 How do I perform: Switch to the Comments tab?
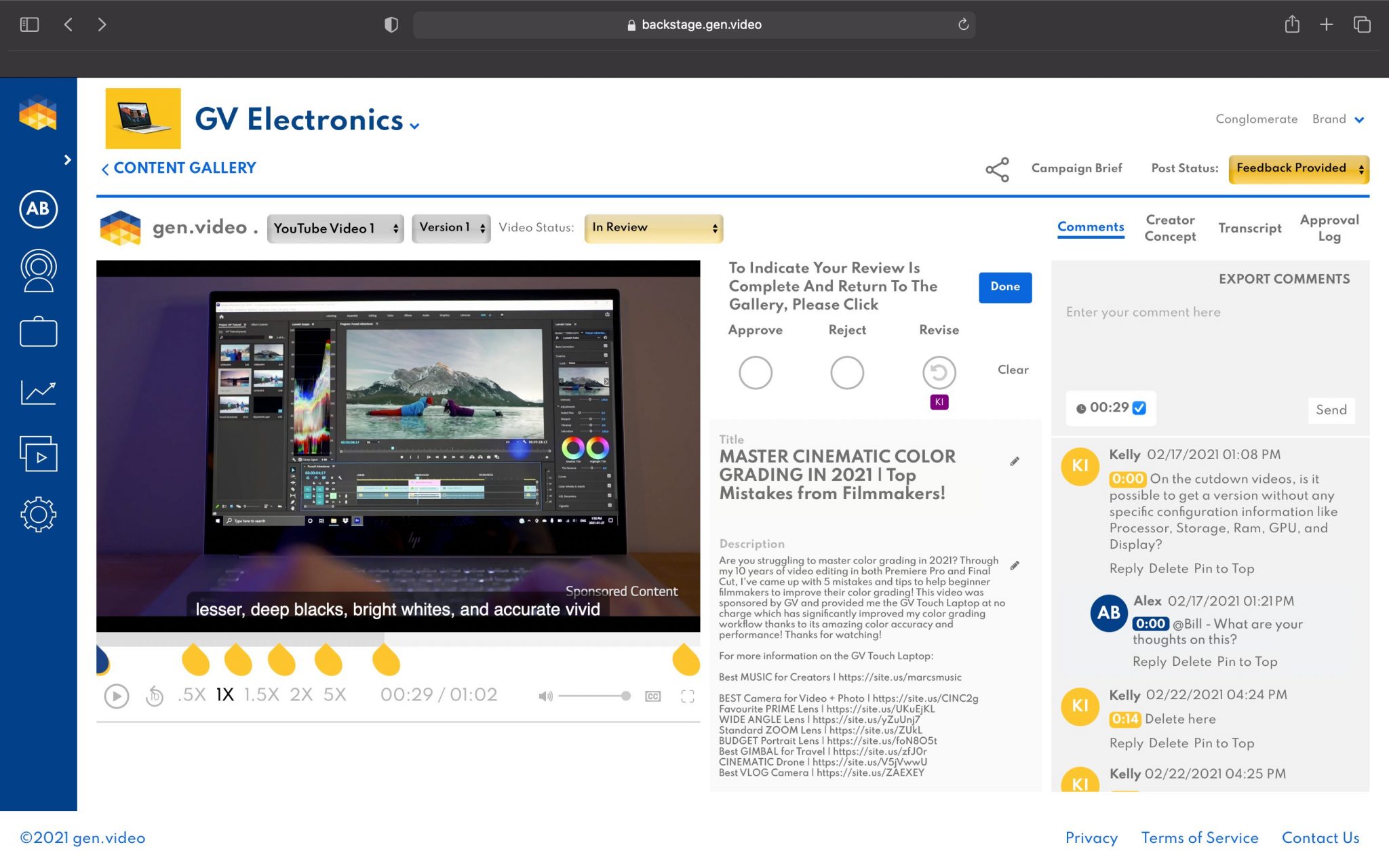point(1091,227)
